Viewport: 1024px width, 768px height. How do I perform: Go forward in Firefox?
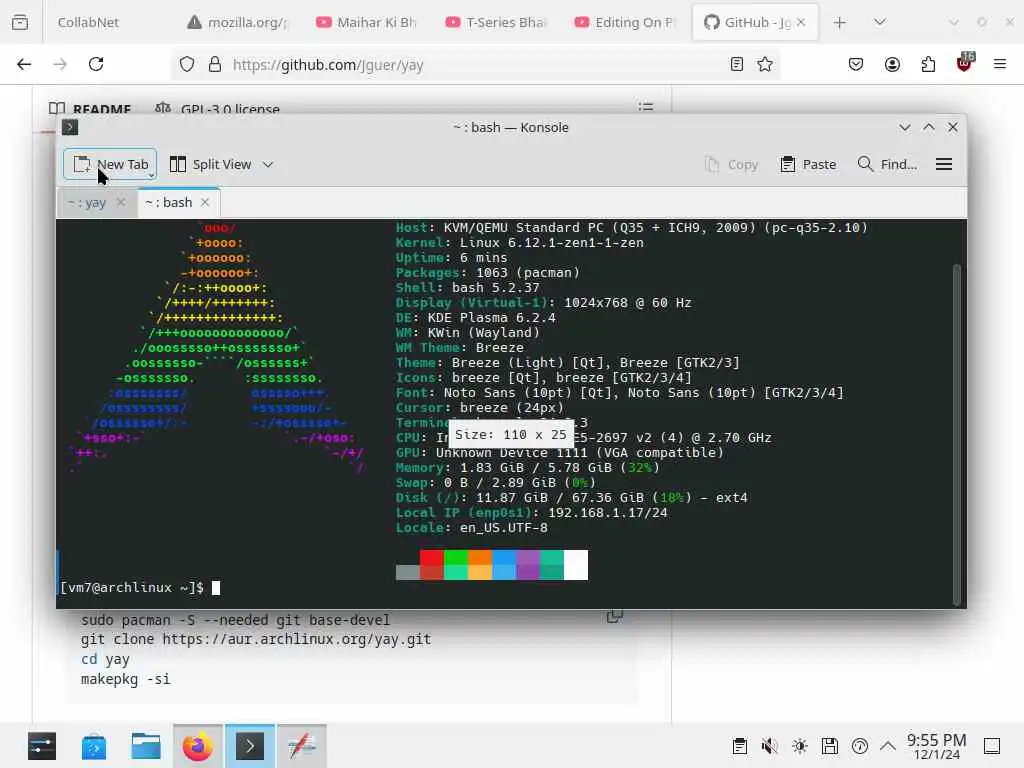(60, 64)
